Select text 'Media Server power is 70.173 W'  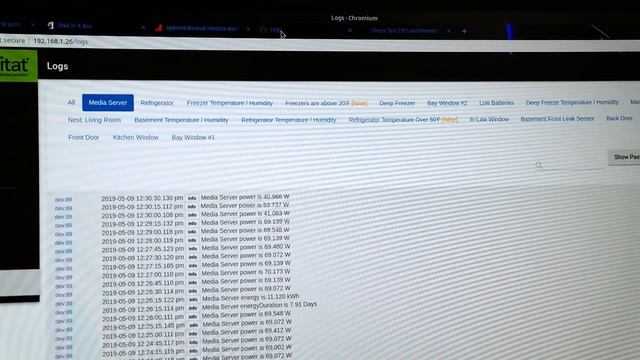click(x=246, y=272)
